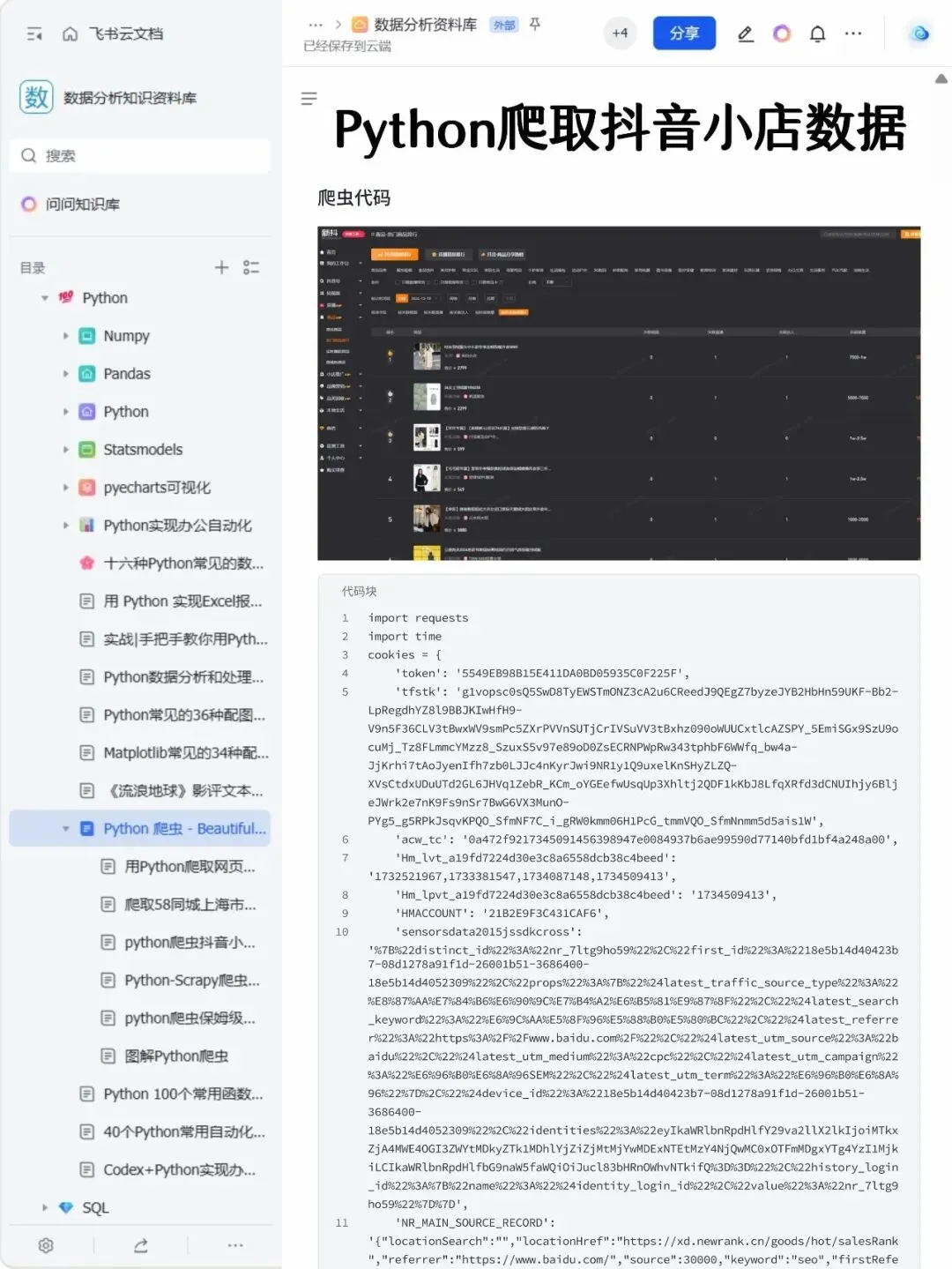Screen dimensions: 952x1269
Task: Add a new page with plus icon
Action: tap(221, 267)
